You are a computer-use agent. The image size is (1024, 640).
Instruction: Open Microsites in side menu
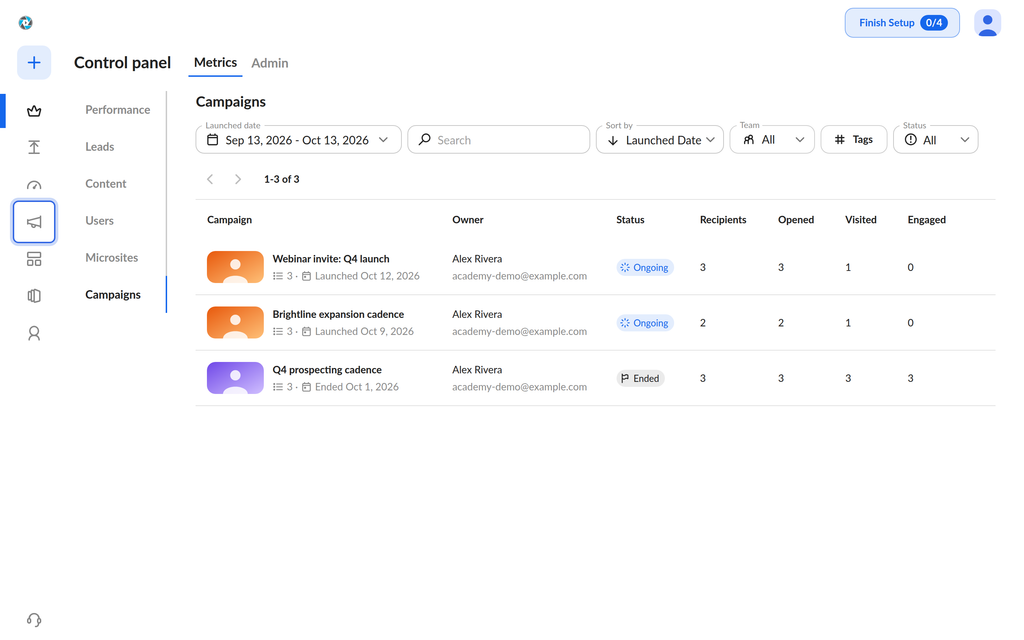[112, 257]
